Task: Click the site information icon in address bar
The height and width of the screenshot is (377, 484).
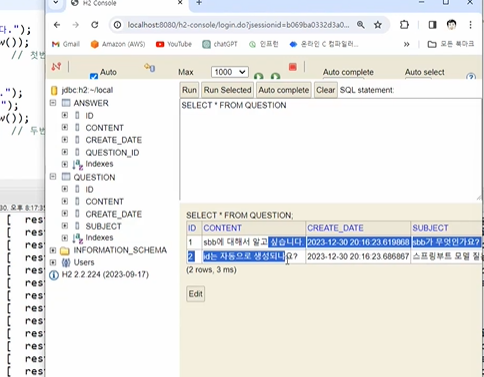Action: point(117,25)
